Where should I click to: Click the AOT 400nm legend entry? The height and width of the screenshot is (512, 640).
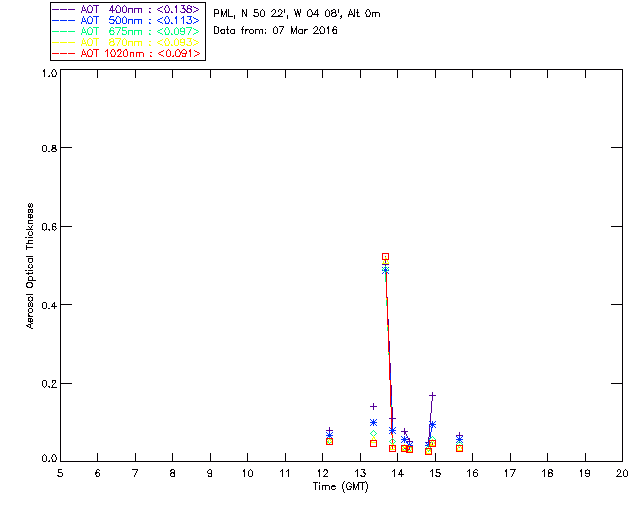click(x=126, y=9)
